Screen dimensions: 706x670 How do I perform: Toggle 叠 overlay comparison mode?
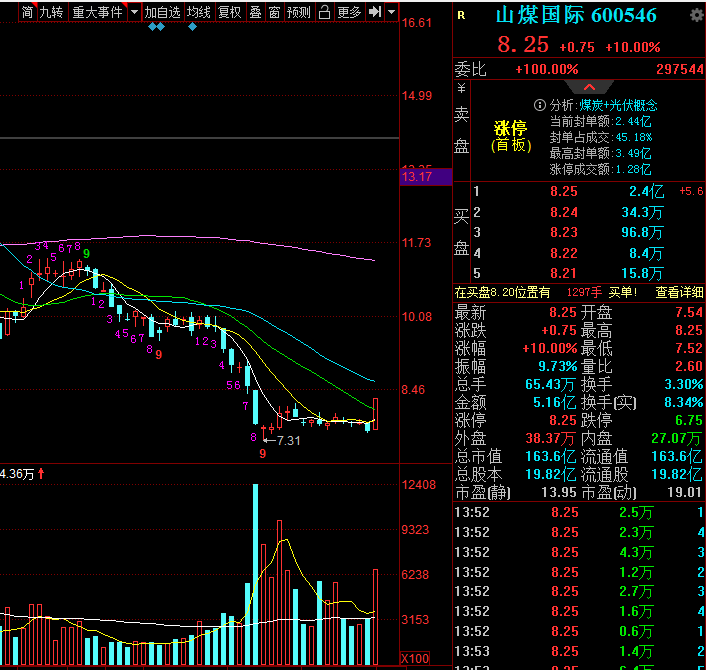(255, 13)
